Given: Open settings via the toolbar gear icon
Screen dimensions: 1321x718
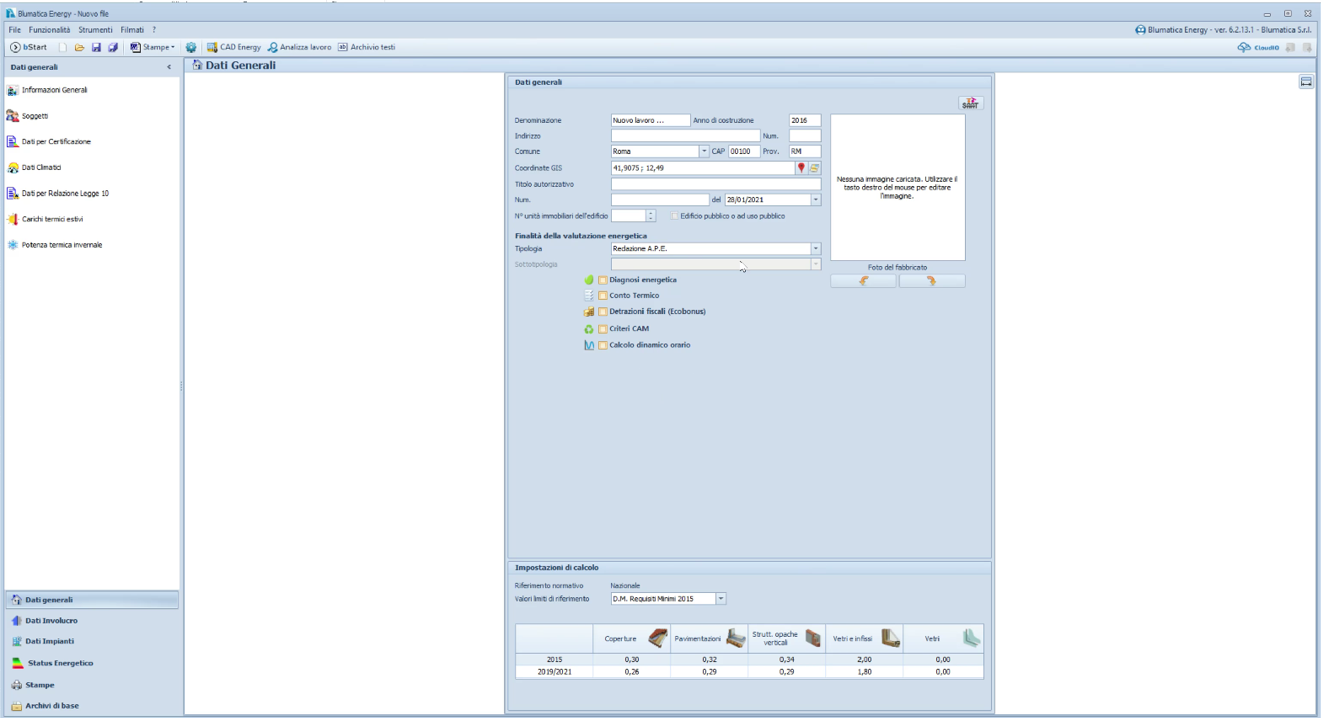Looking at the screenshot, I should point(191,47).
